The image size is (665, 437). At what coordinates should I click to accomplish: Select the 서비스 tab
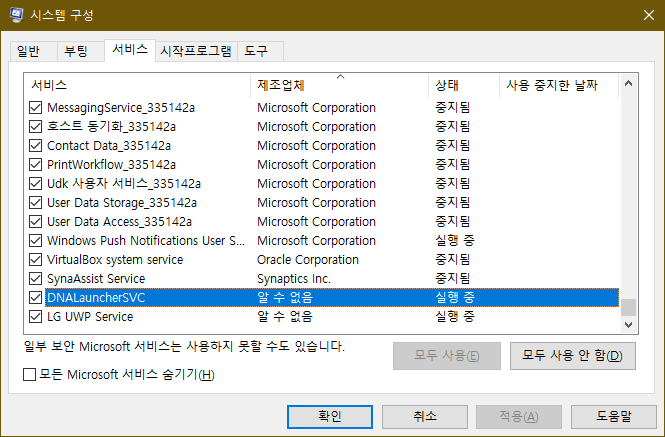(130, 50)
